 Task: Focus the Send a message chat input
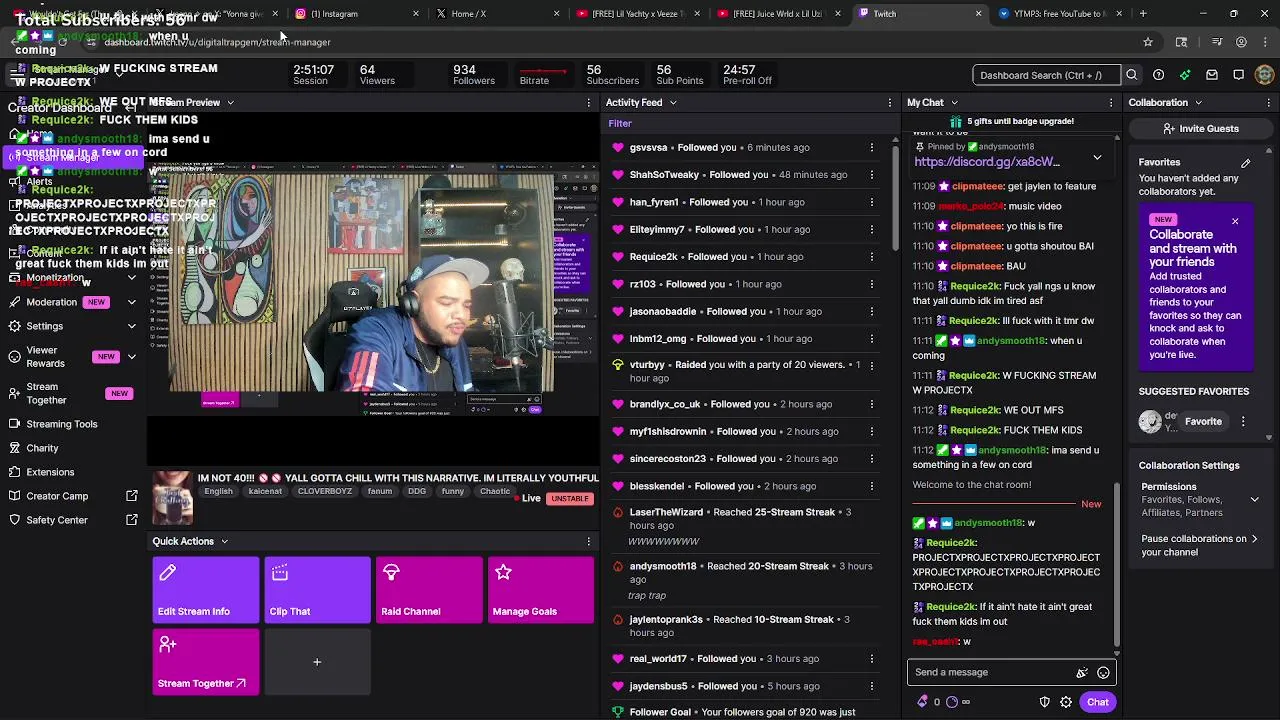coord(990,673)
